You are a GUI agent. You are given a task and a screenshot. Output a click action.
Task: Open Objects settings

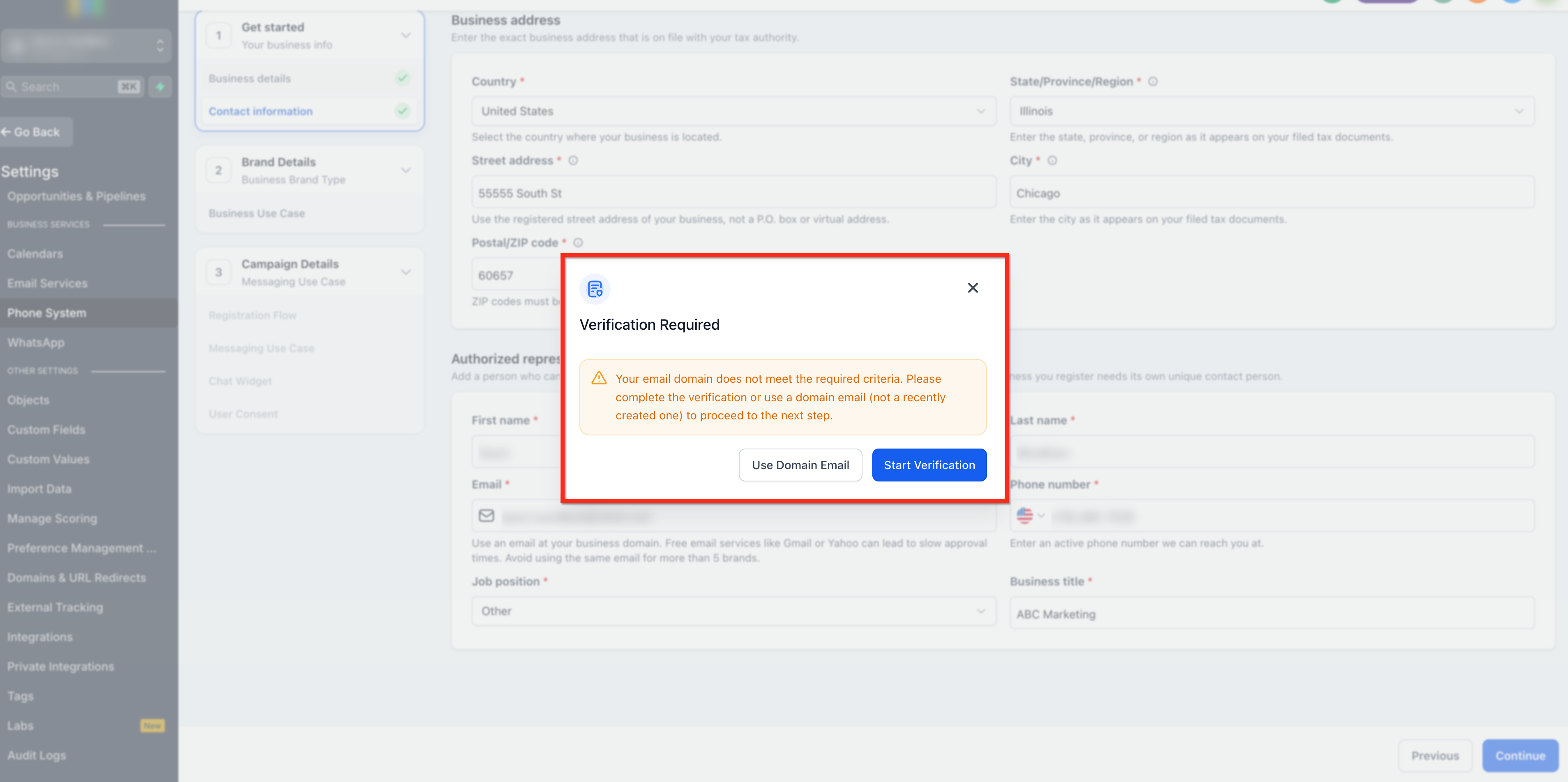tap(28, 400)
